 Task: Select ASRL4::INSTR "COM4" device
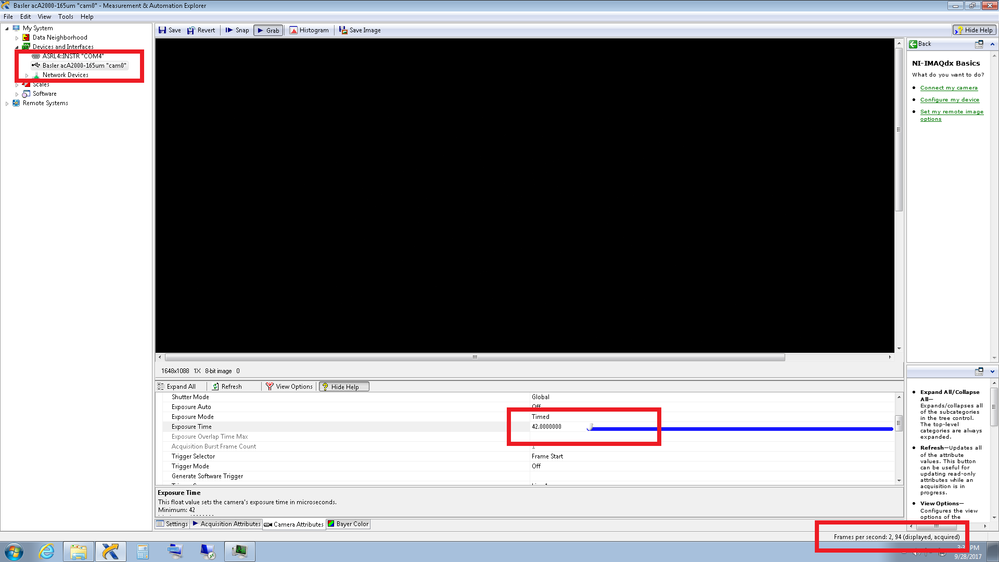pos(72,56)
